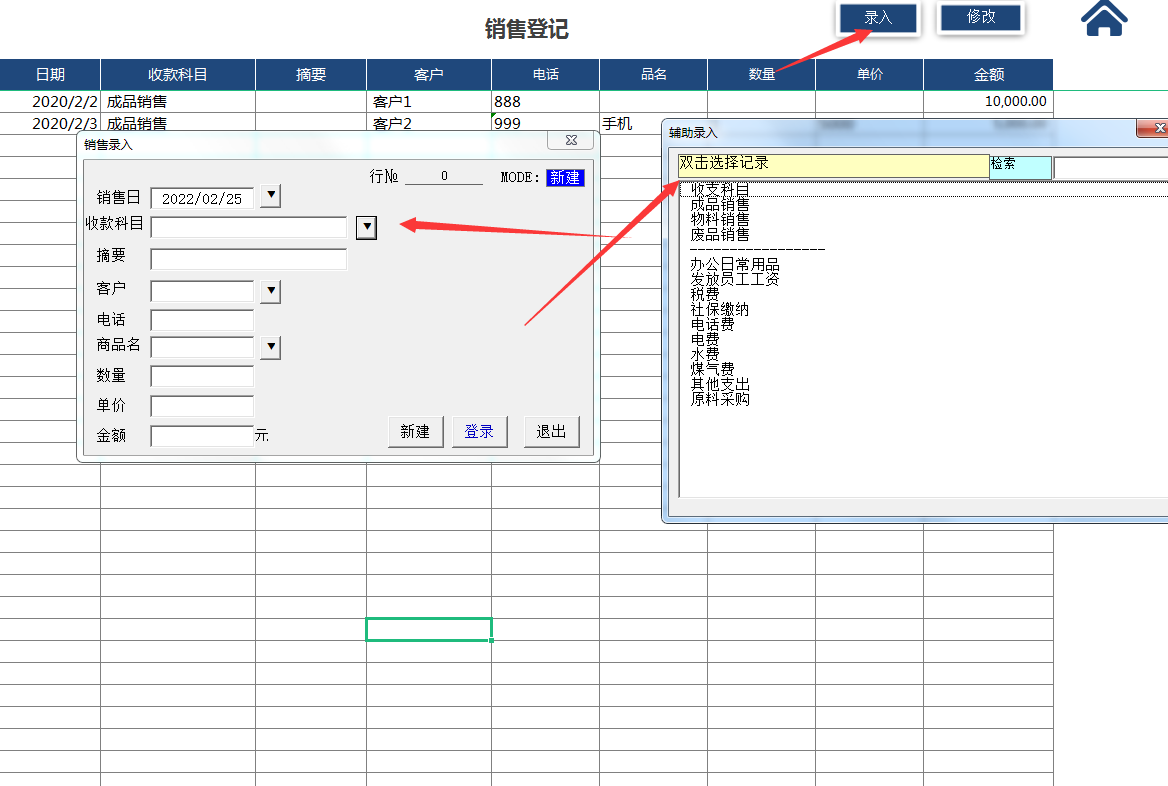
Task: Click the 日期 column header
Action: click(50, 75)
